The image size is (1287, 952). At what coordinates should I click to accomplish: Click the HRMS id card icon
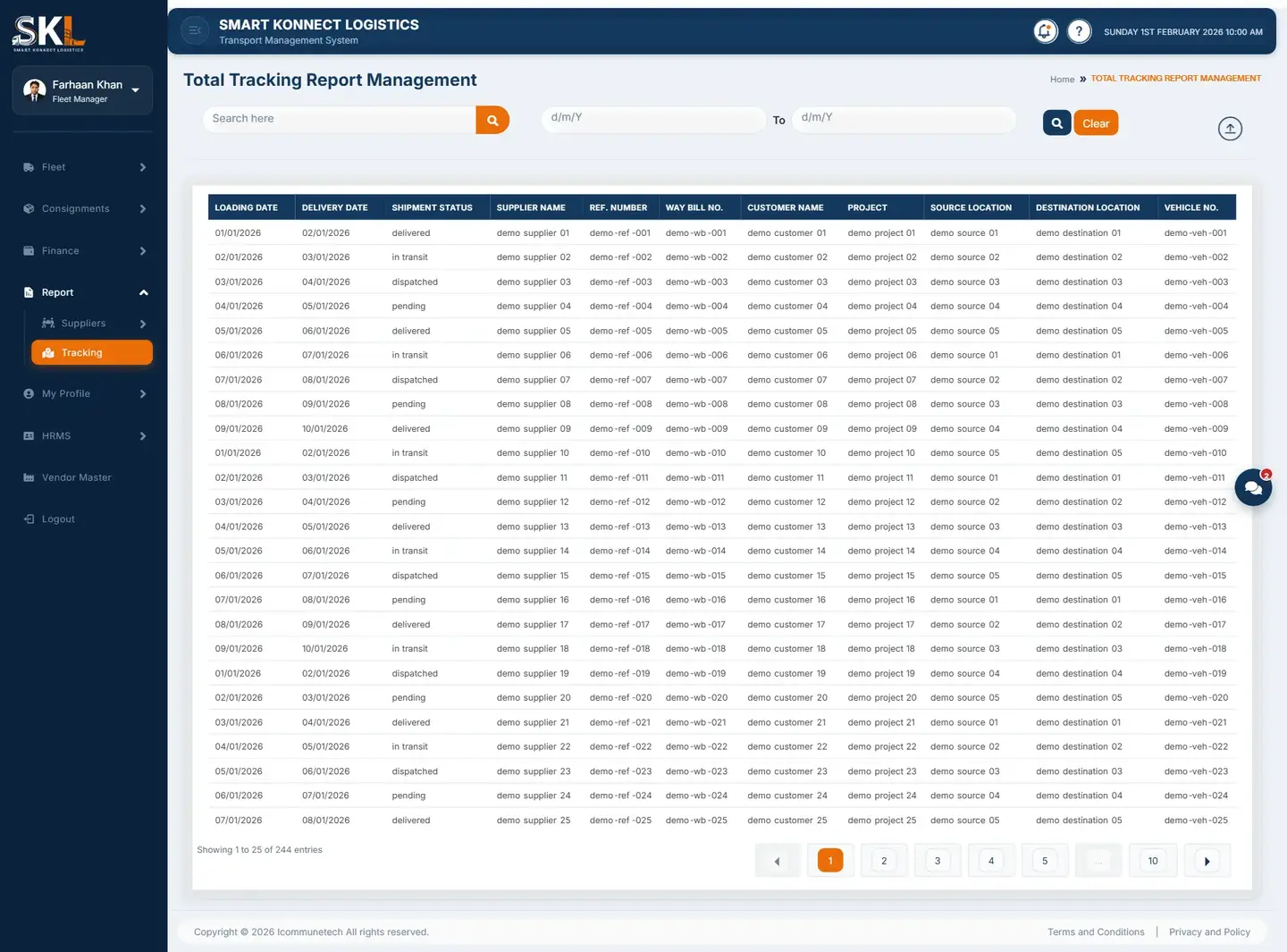point(29,436)
